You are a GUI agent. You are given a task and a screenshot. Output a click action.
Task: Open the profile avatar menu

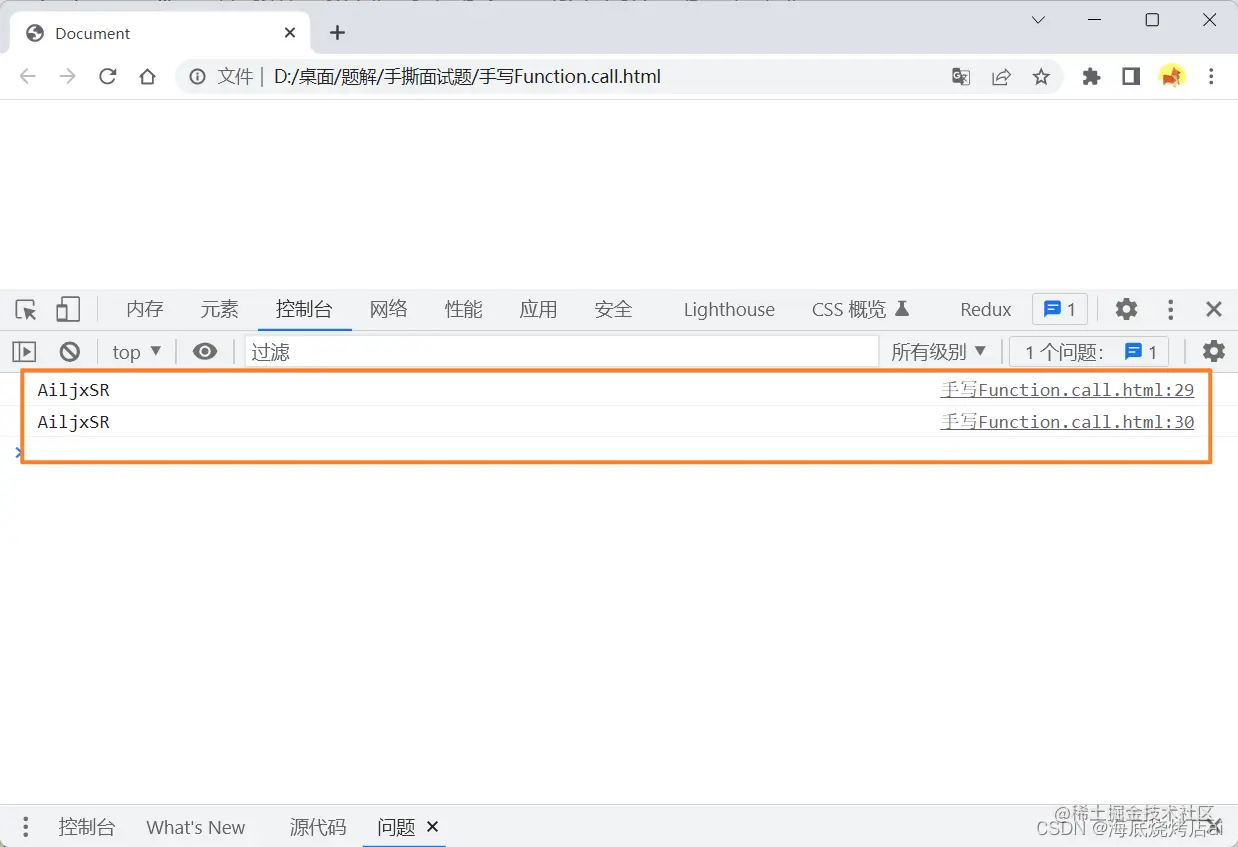(x=1172, y=77)
